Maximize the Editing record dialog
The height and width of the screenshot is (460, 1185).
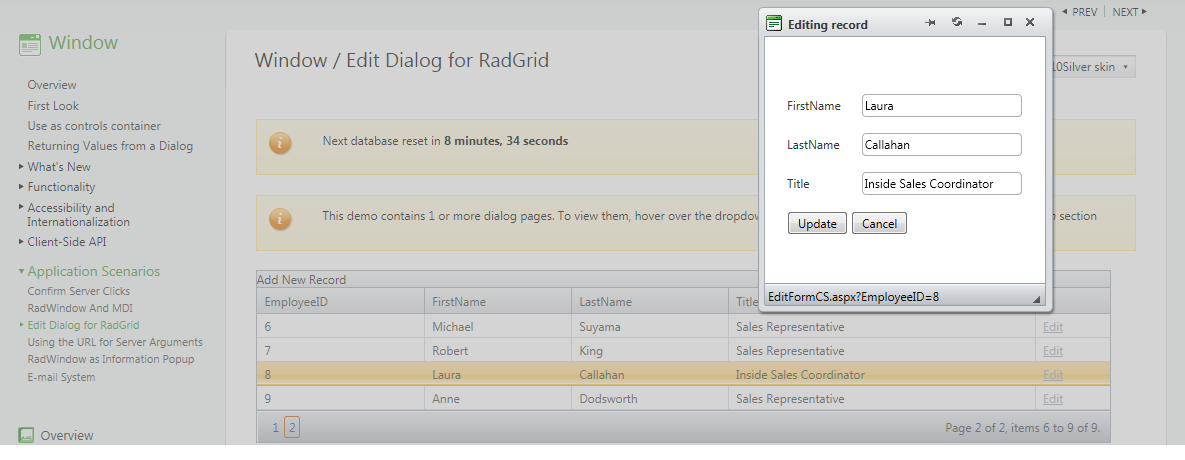1007,23
